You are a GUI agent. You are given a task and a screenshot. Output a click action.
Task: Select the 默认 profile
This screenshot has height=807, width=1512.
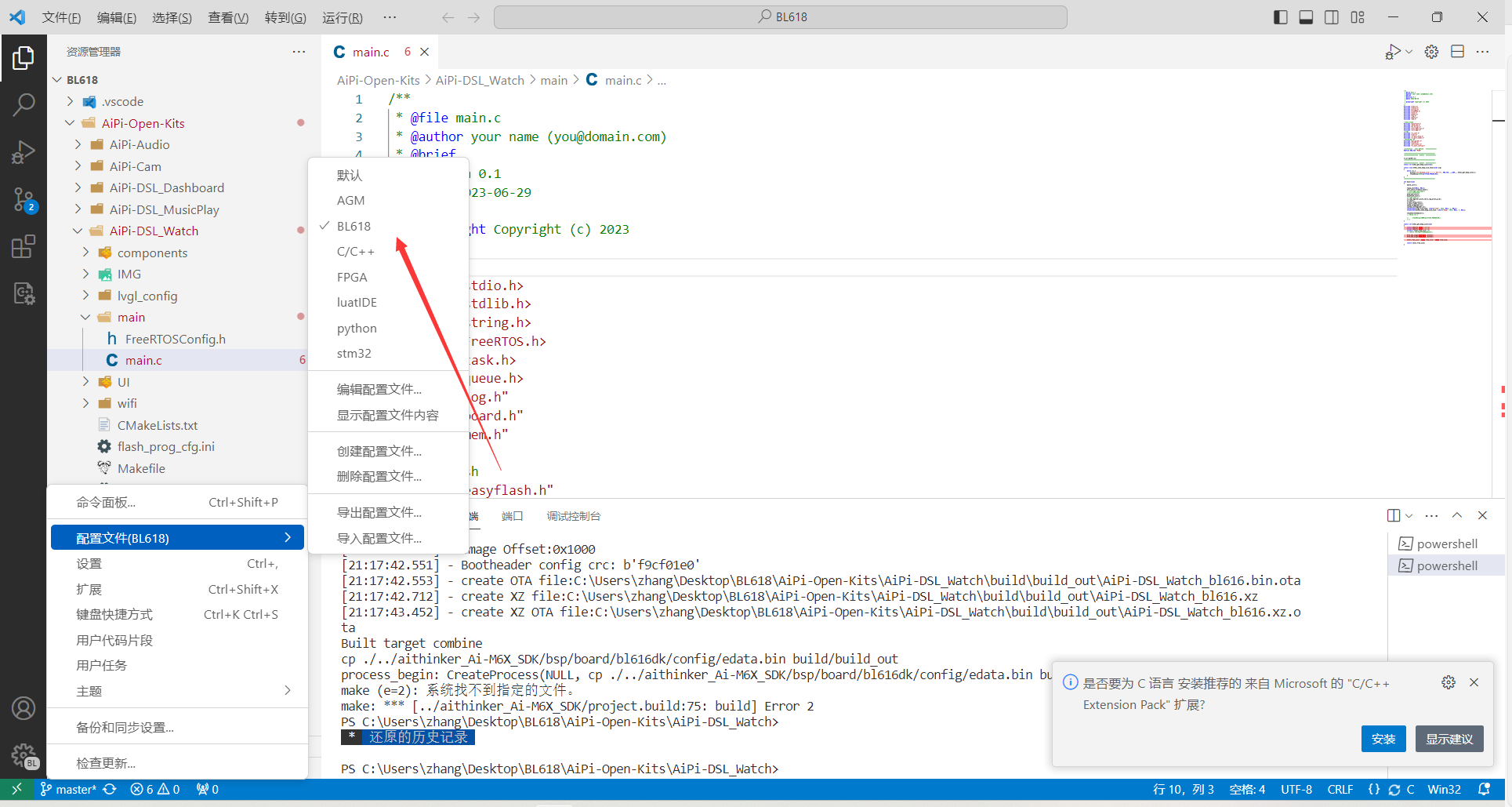[x=389, y=175]
